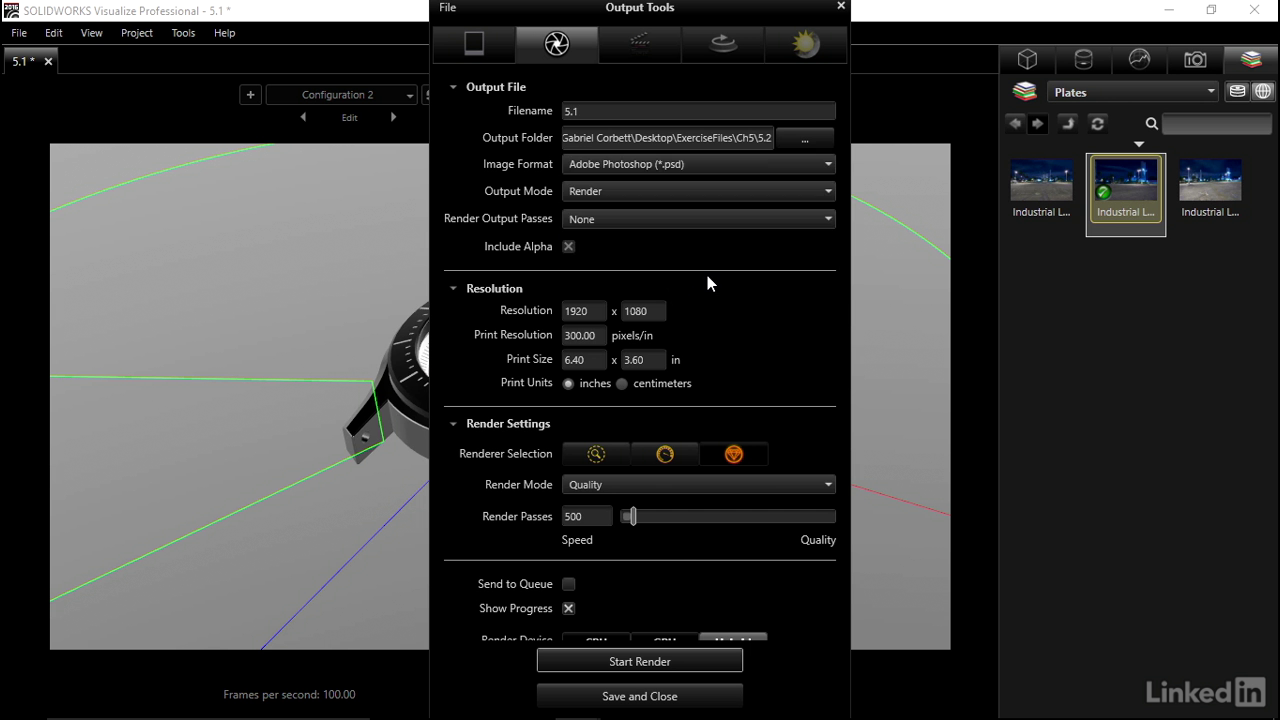Click the resolution width field 1920
This screenshot has height=720, width=1280.
point(584,311)
